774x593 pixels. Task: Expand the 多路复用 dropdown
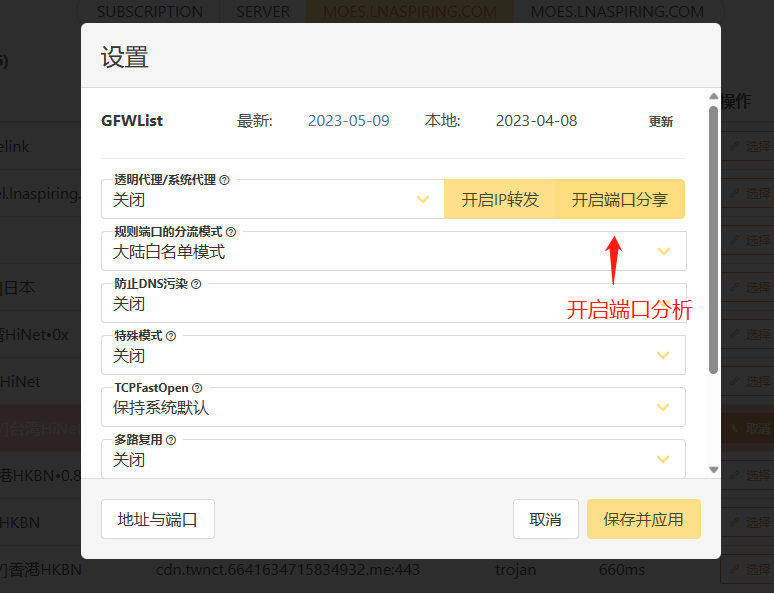(393, 460)
